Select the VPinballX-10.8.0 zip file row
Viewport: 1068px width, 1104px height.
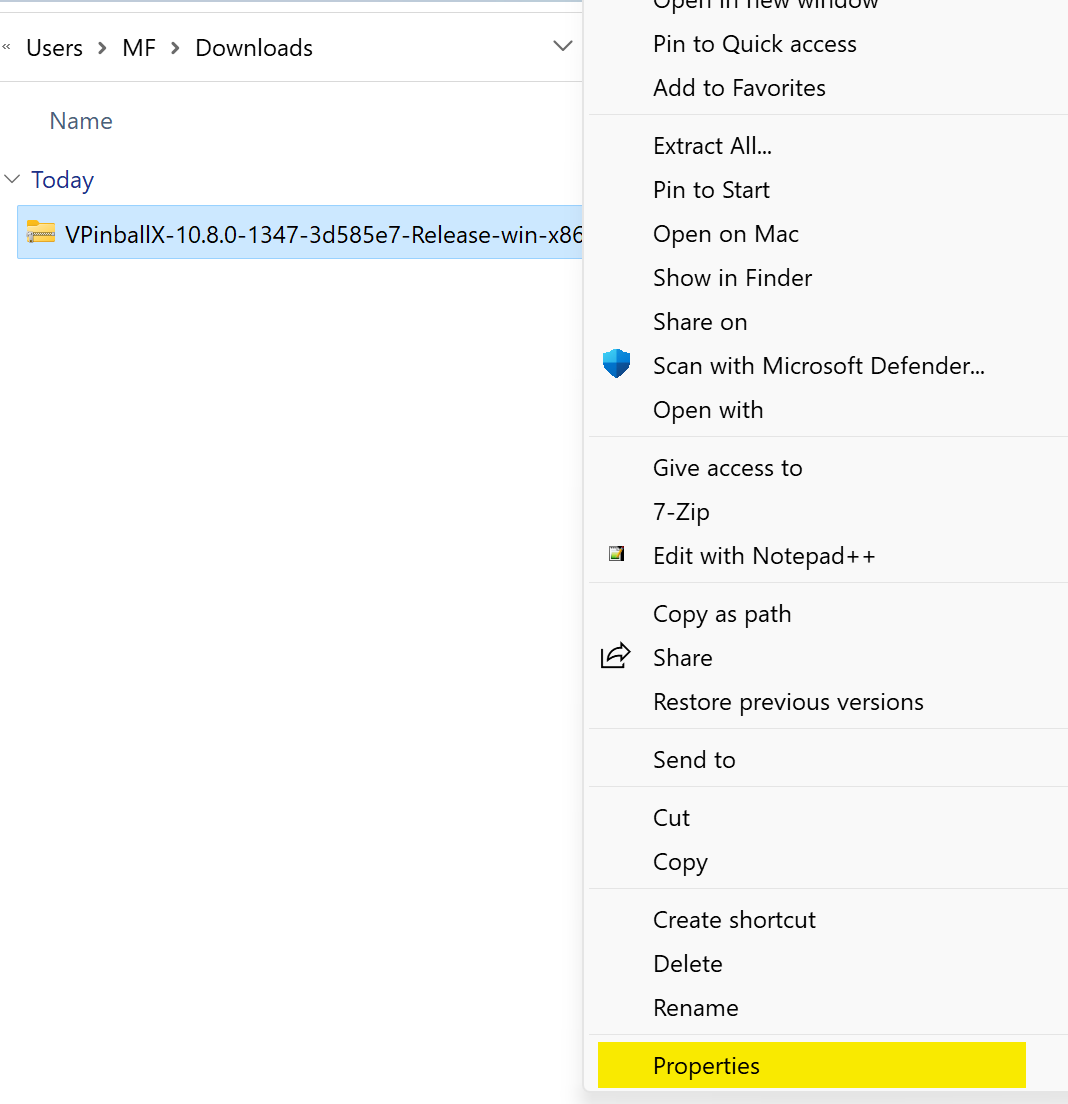[x=300, y=231]
